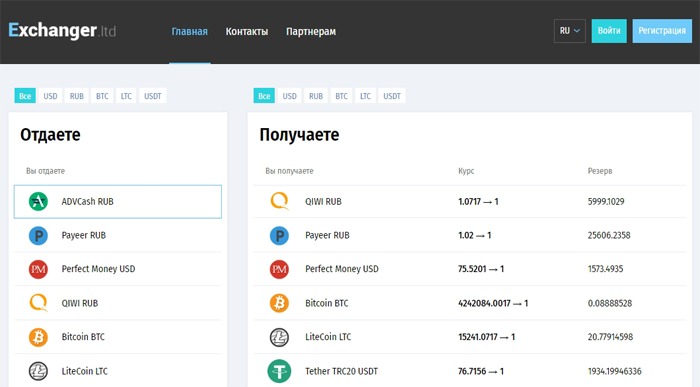Click the Payeer RUB icon in Отдаете list
The image size is (700, 387).
pyautogui.click(x=38, y=235)
